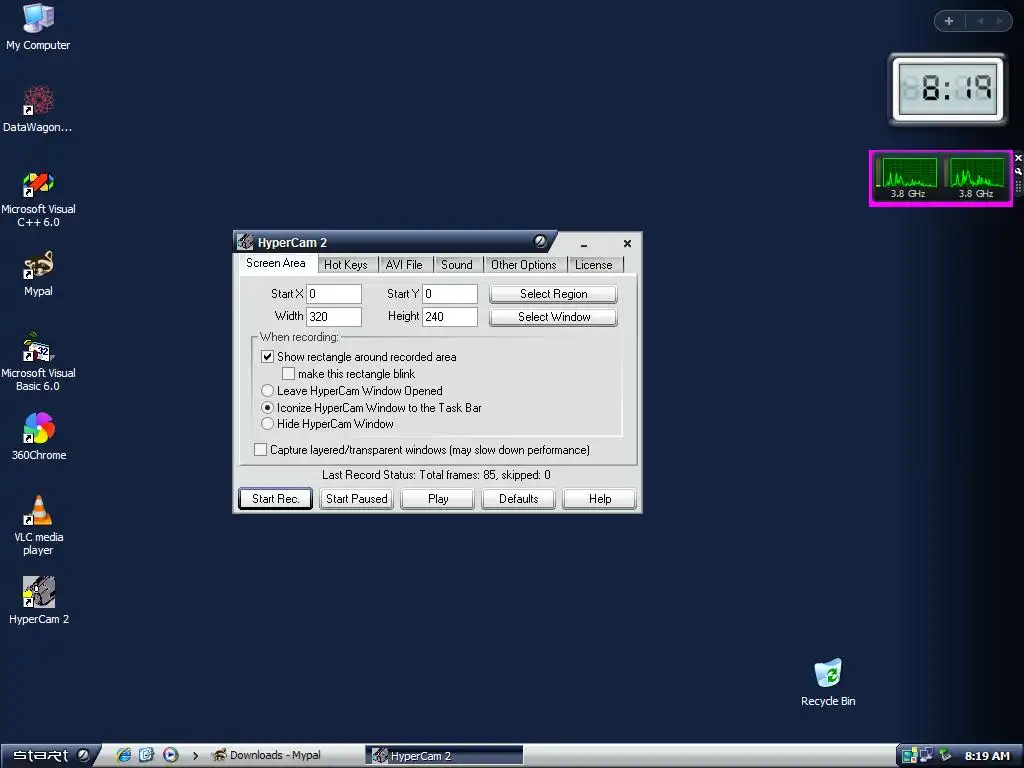Screen dimensions: 1024x768
Task: Click the network computers tray icon
Action: [x=926, y=755]
